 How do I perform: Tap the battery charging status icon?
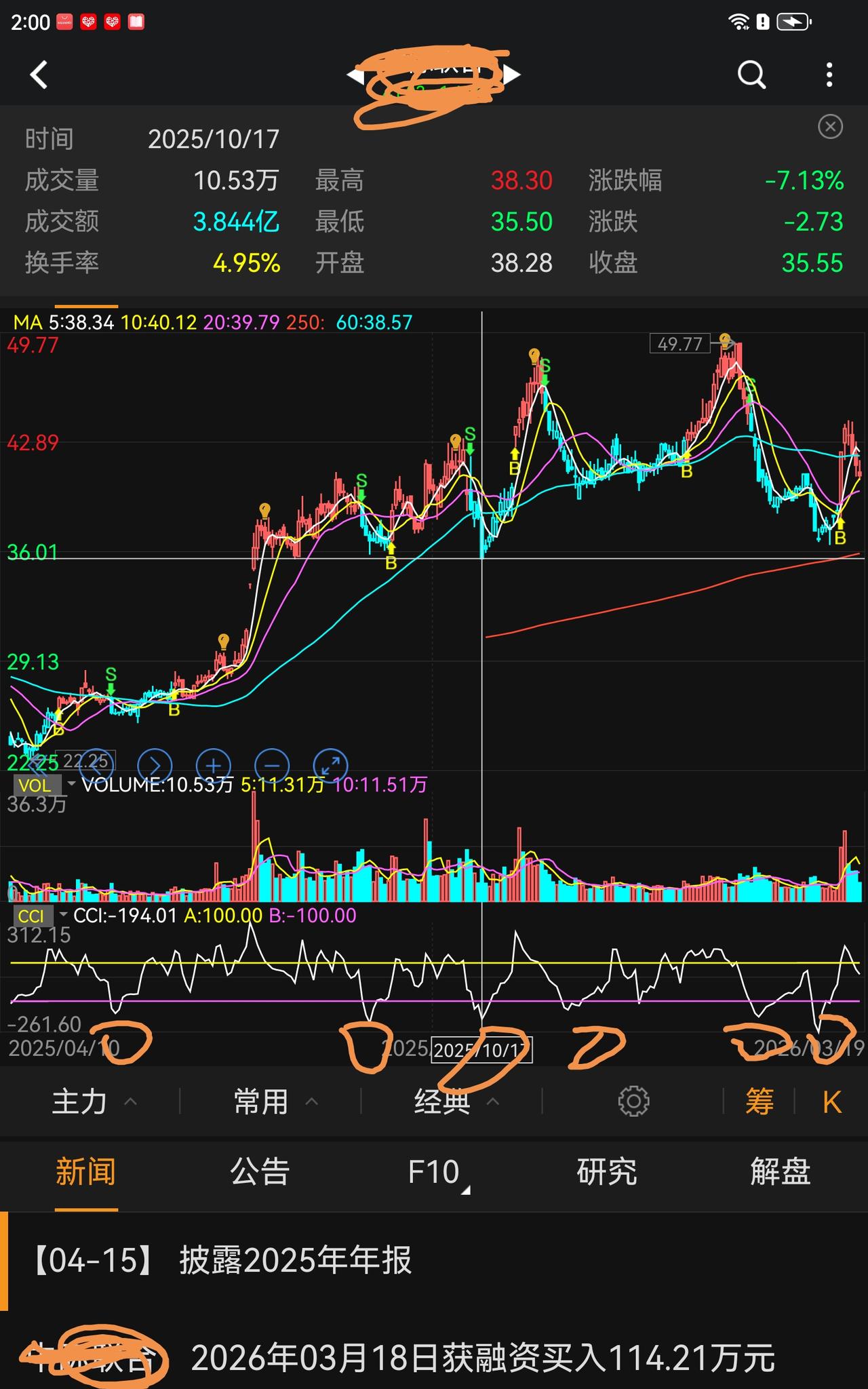(x=793, y=22)
